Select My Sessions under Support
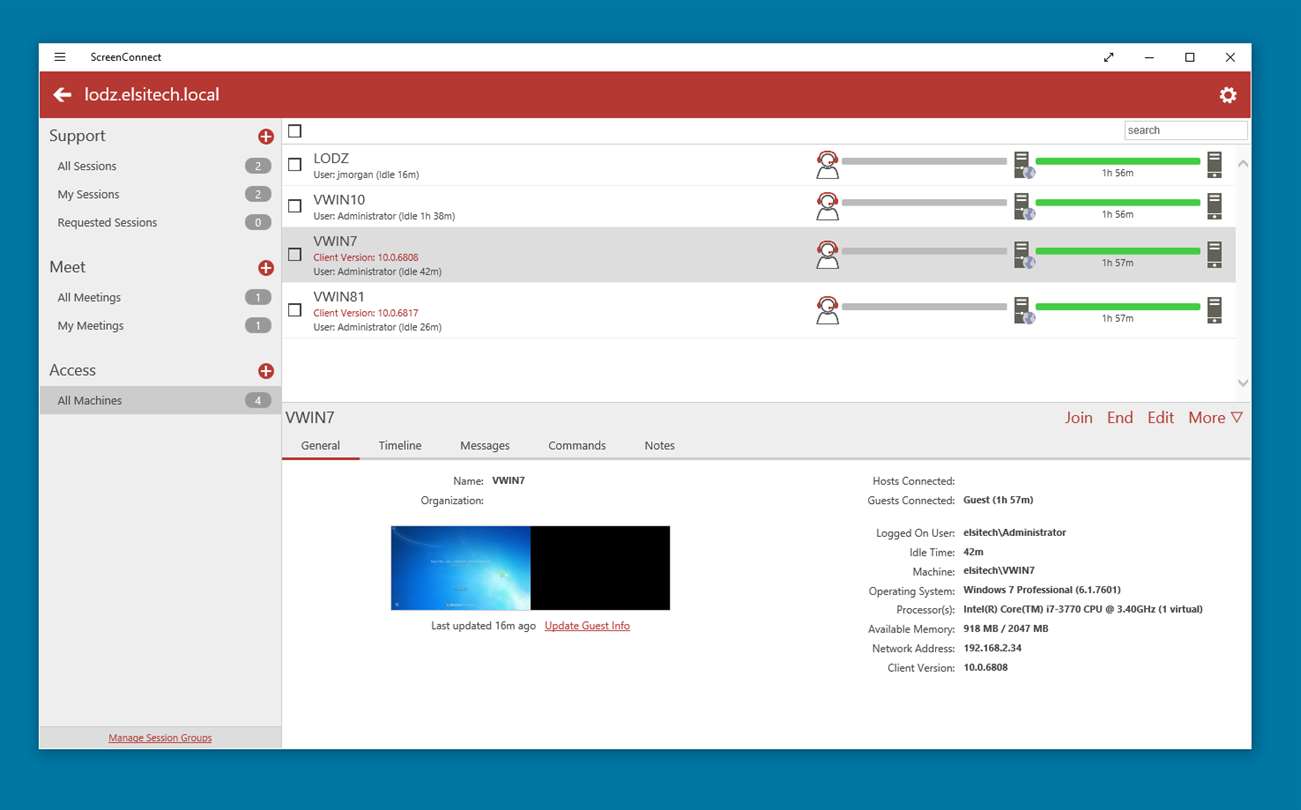This screenshot has height=810, width=1301. point(160,194)
